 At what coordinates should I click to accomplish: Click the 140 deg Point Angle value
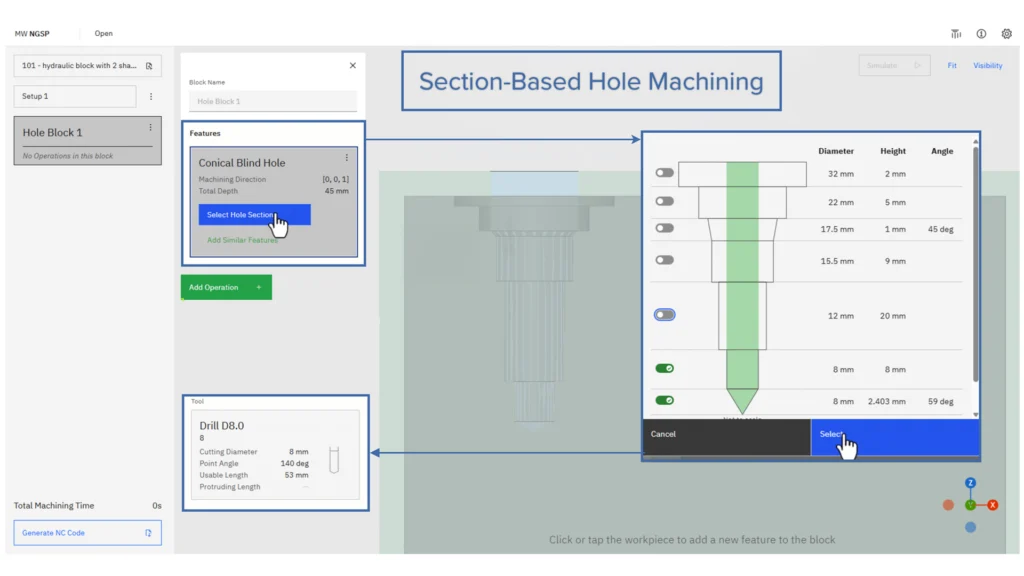pos(295,464)
